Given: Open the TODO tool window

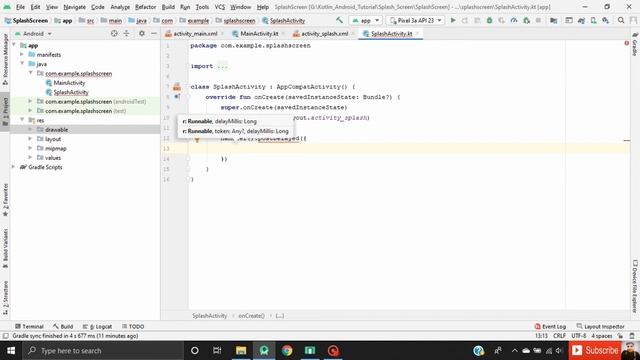Looking at the screenshot, I should (x=133, y=327).
